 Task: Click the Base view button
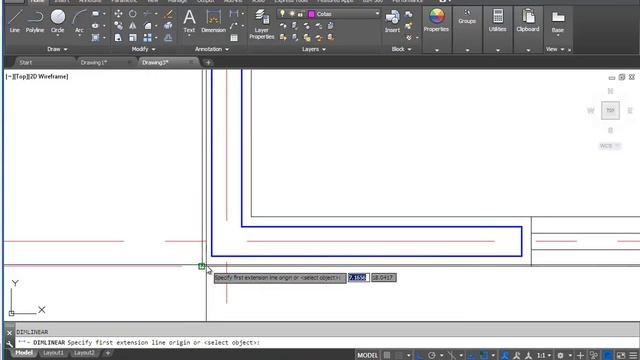(x=558, y=21)
